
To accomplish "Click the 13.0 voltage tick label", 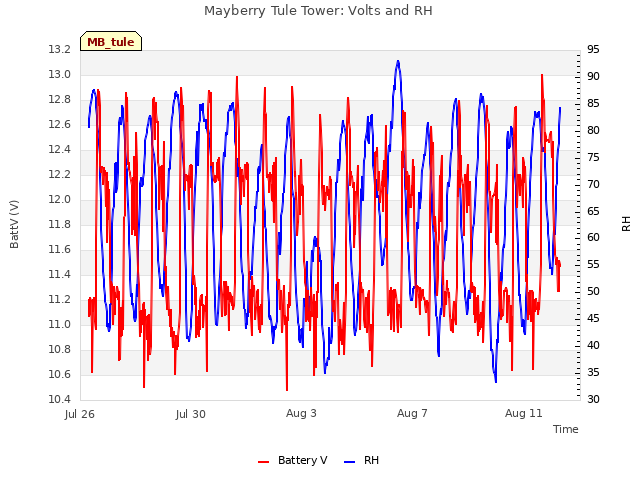I will click(60, 74).
